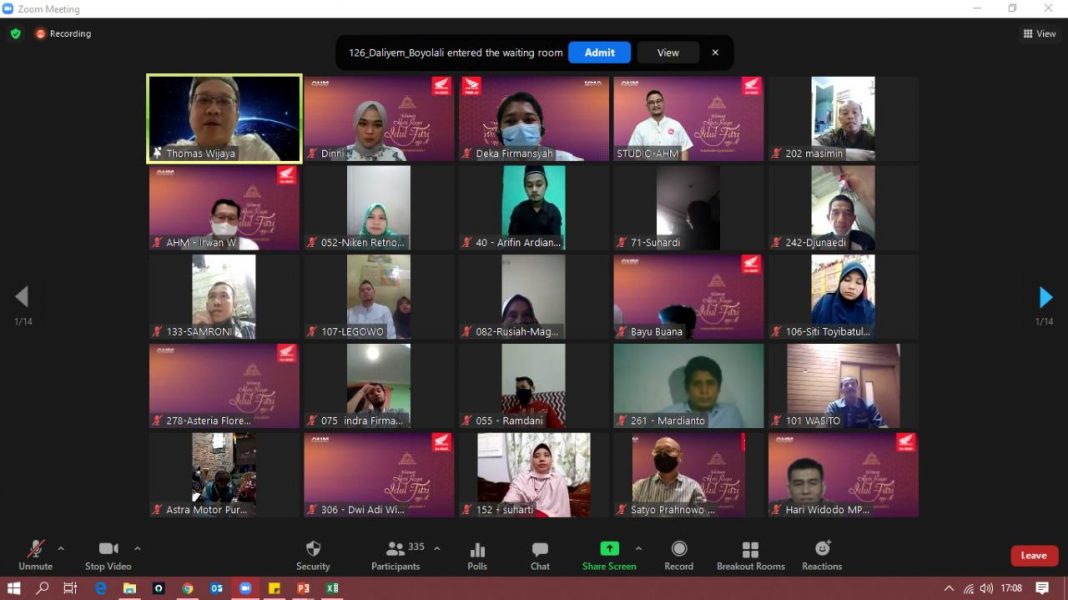Open PowerPoint from the Windows taskbar
Viewport: 1068px width, 600px height.
point(303,588)
